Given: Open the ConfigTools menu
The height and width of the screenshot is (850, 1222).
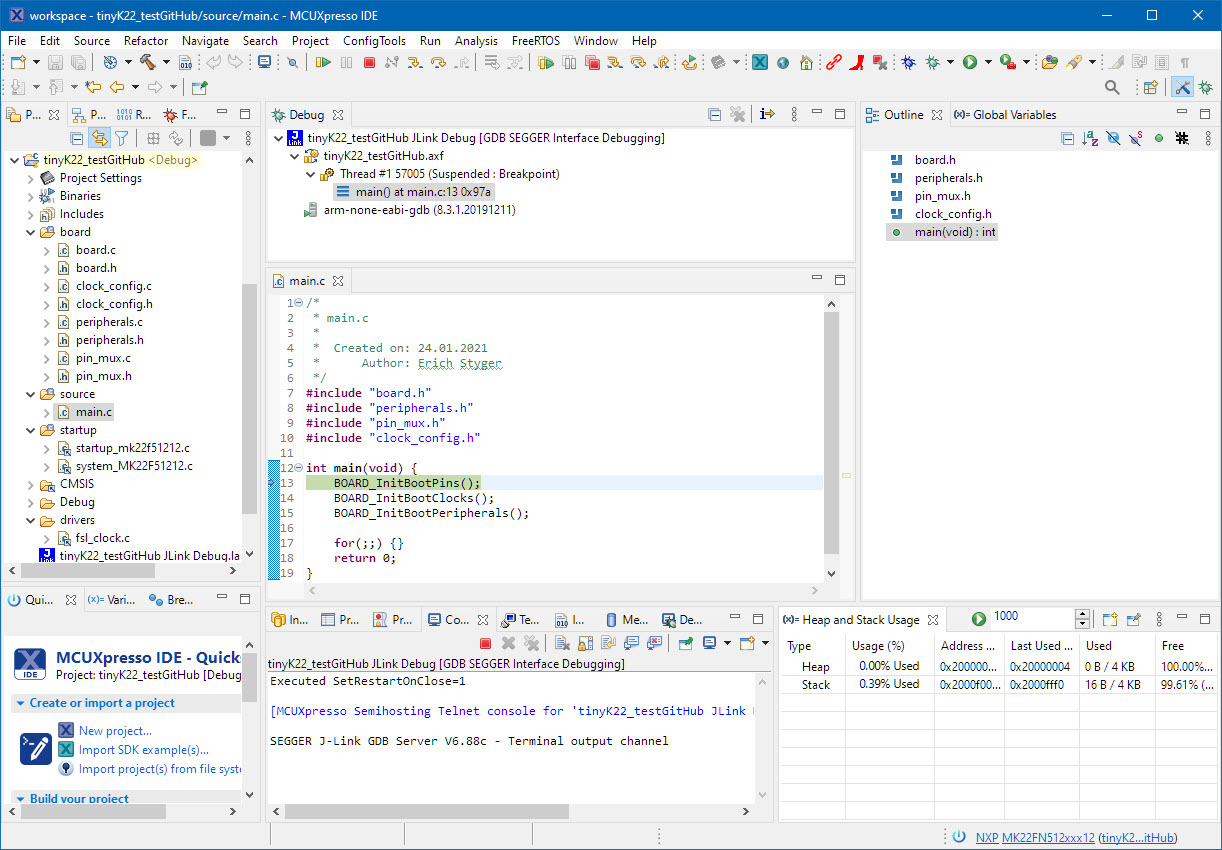Looking at the screenshot, I should pos(374,41).
